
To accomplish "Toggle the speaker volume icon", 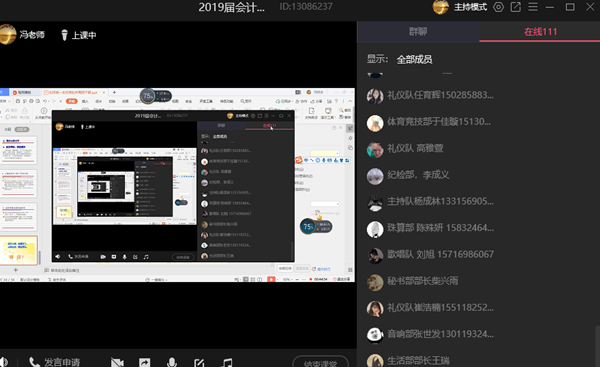I will [4, 362].
